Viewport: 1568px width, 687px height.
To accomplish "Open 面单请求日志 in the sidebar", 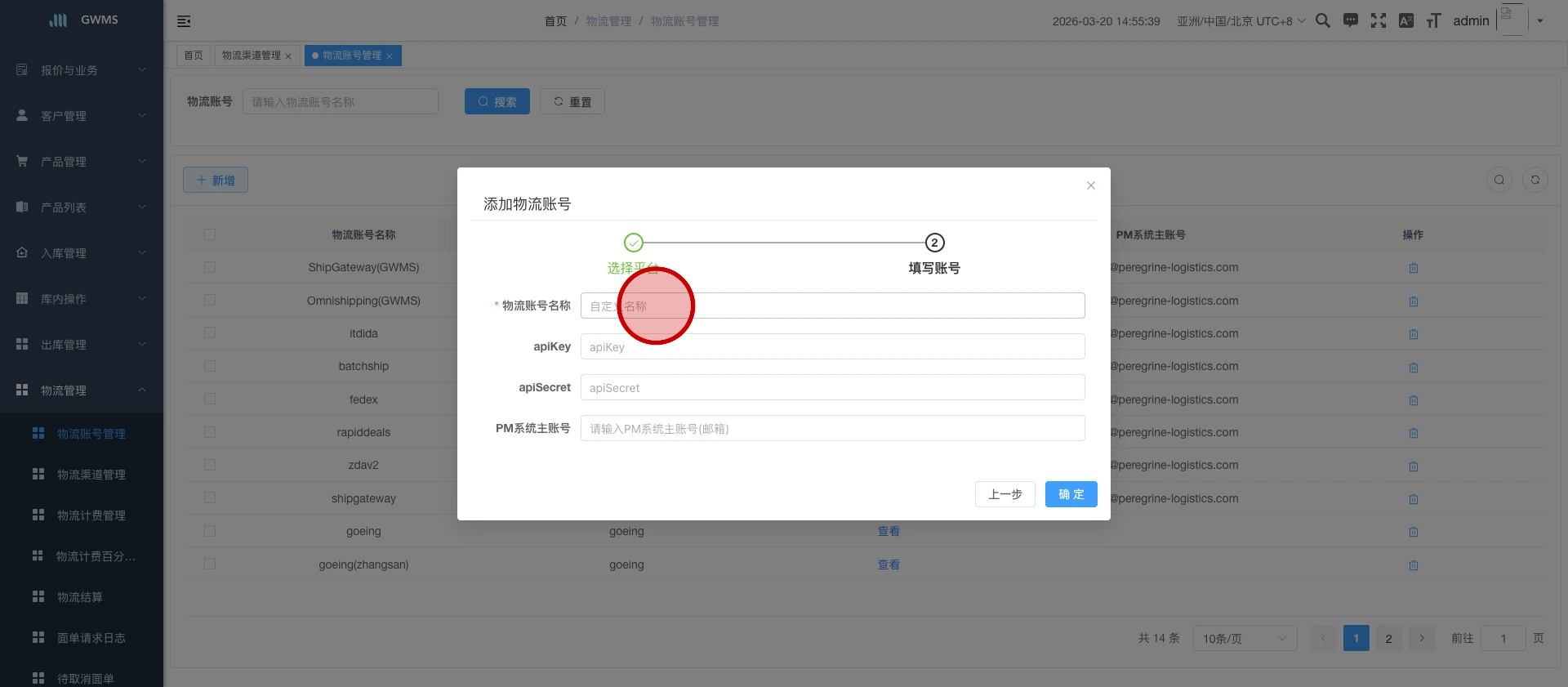I will point(82,638).
